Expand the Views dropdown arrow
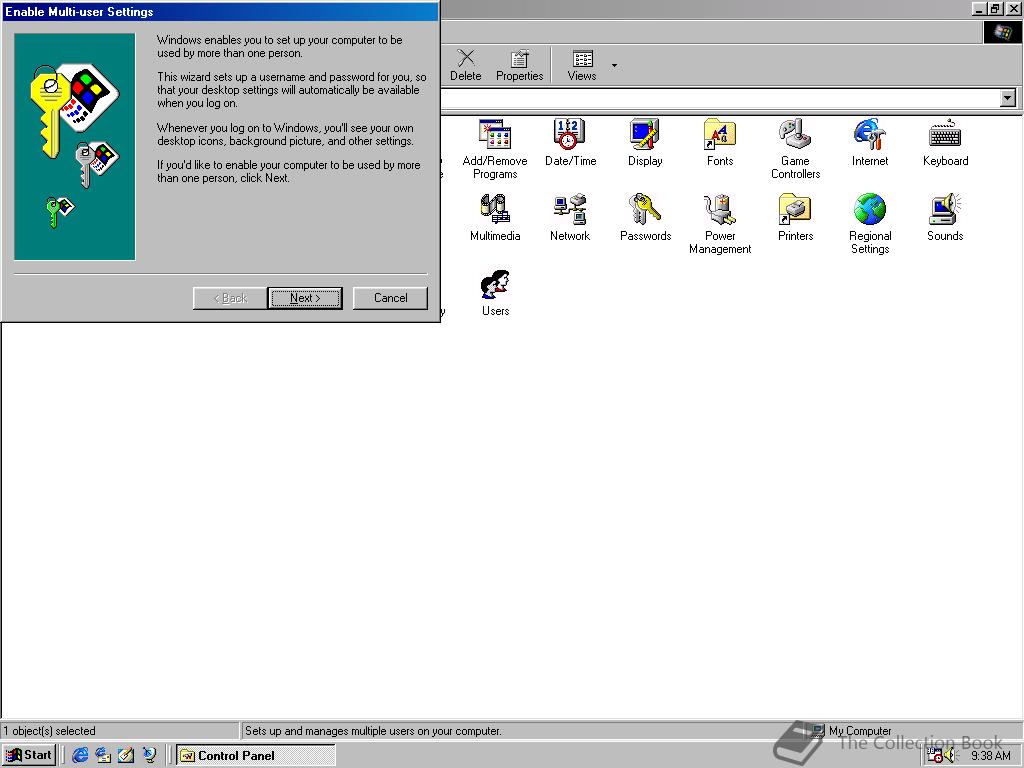This screenshot has height=768, width=1024. pos(614,65)
